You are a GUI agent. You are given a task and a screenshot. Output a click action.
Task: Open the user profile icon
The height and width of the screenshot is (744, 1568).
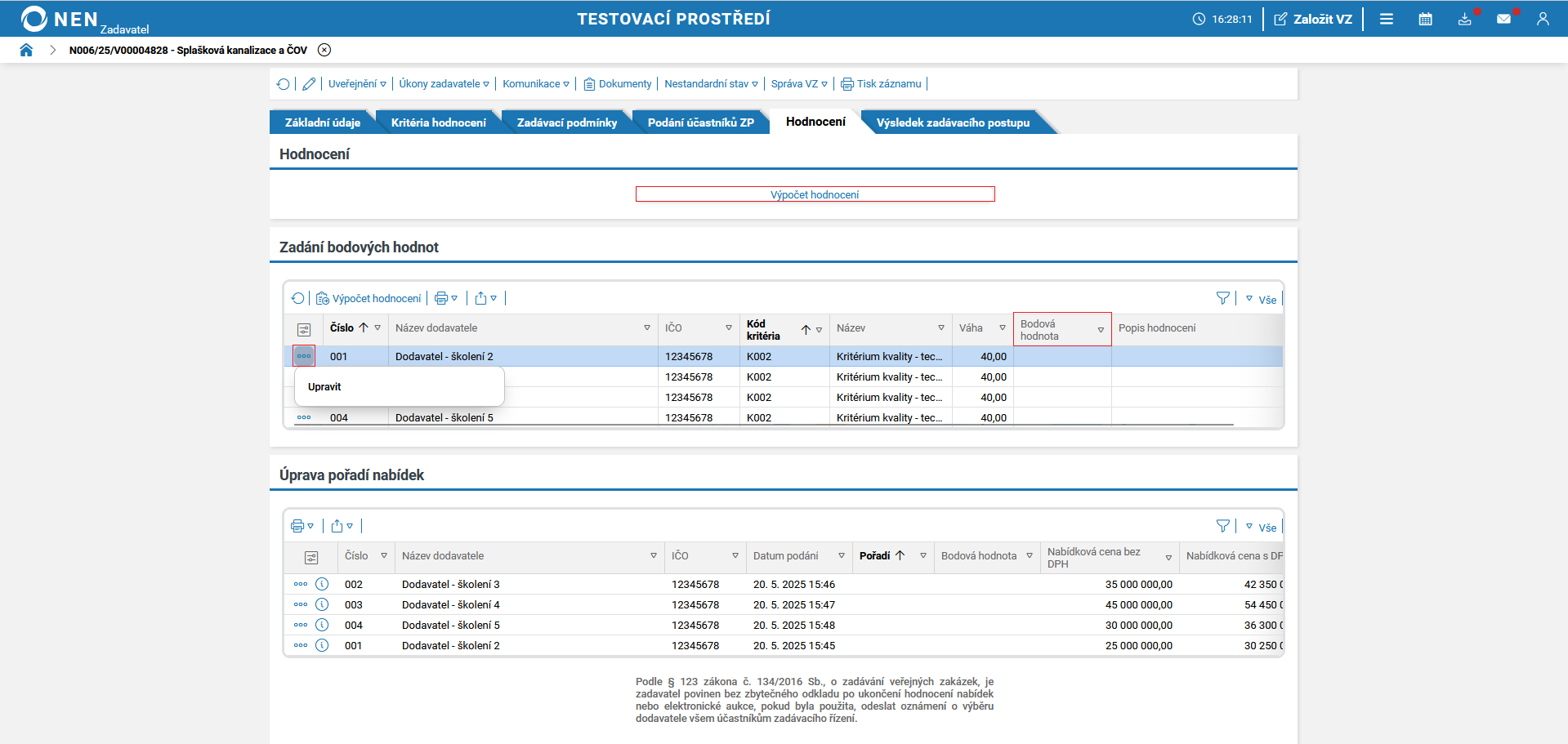[x=1543, y=19]
